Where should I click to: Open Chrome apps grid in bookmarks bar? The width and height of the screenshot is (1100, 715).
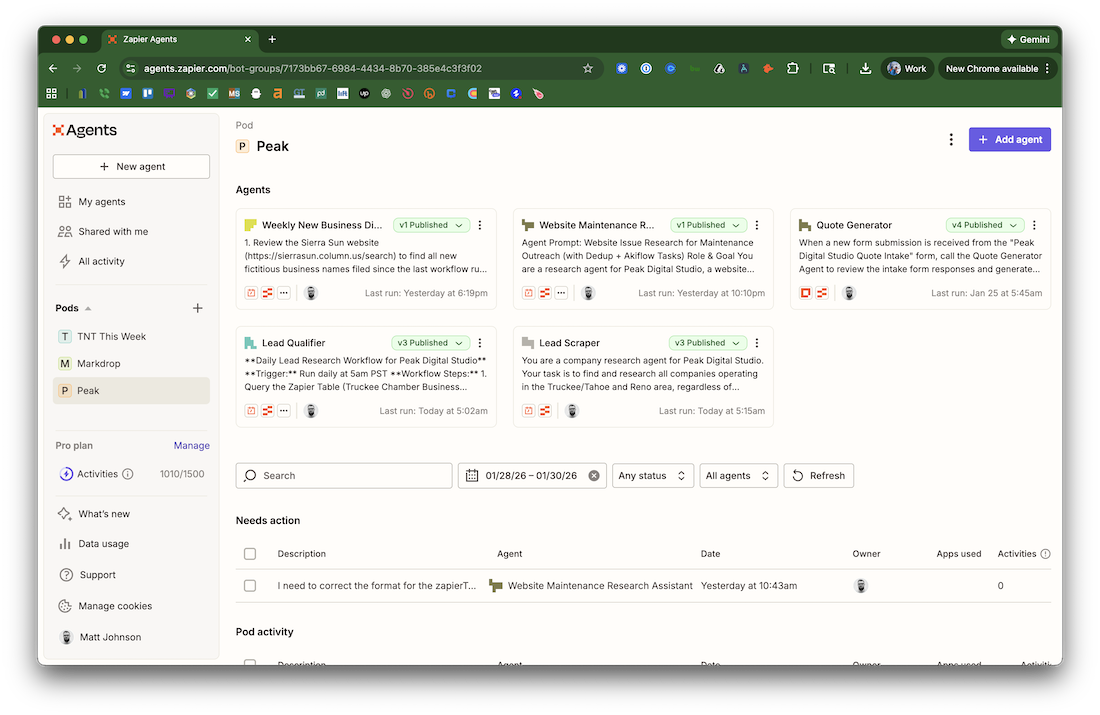51,93
